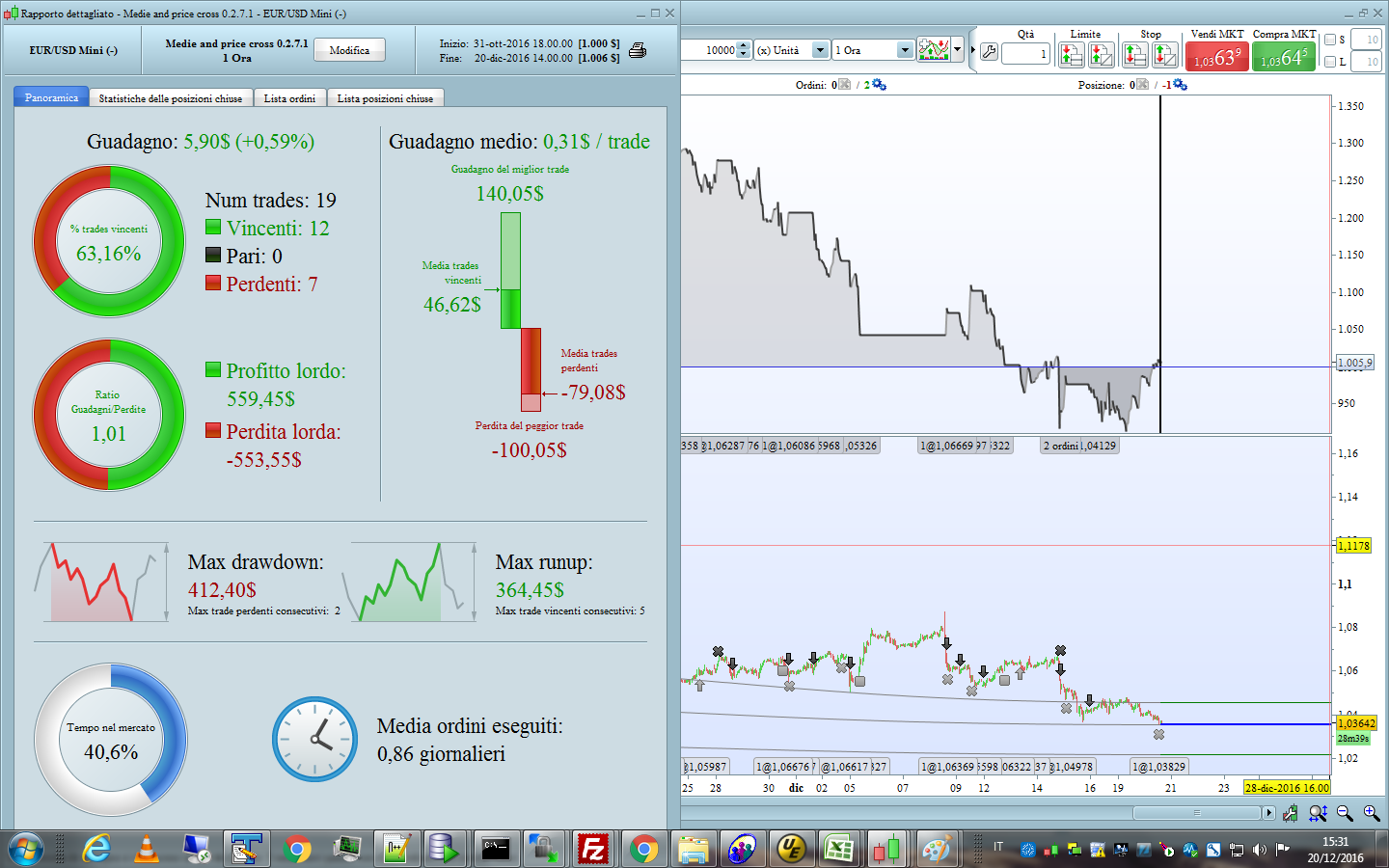This screenshot has height=868, width=1389.
Task: Open the Lista ordini tab
Action: [x=289, y=98]
